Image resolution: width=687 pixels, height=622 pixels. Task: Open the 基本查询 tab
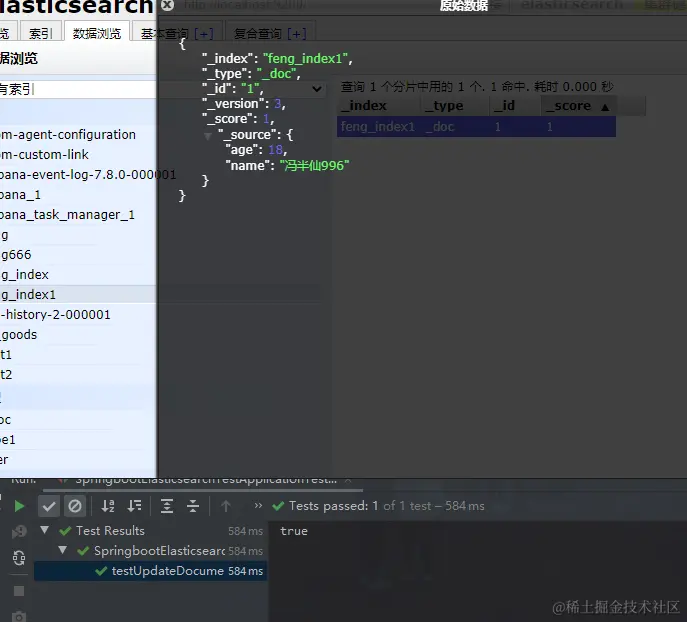click(x=165, y=33)
